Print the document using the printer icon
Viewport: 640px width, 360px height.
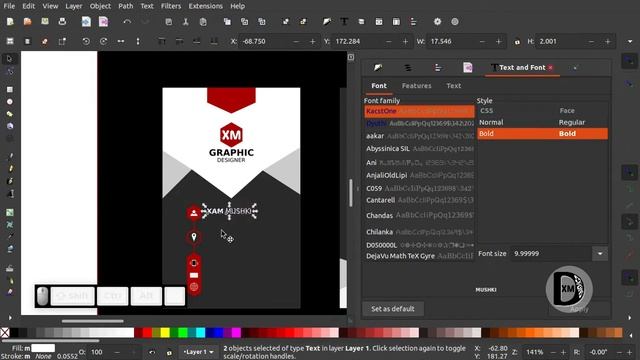pos(62,22)
